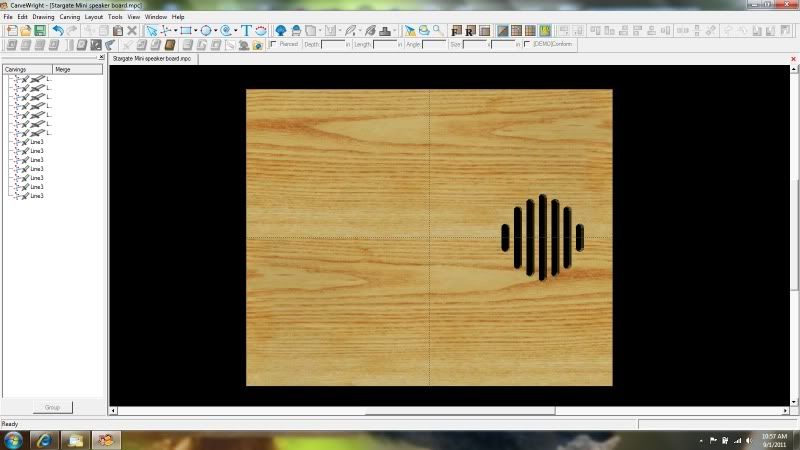The image size is (800, 450).
Task: Open the Windows Start menu
Action: (13, 440)
